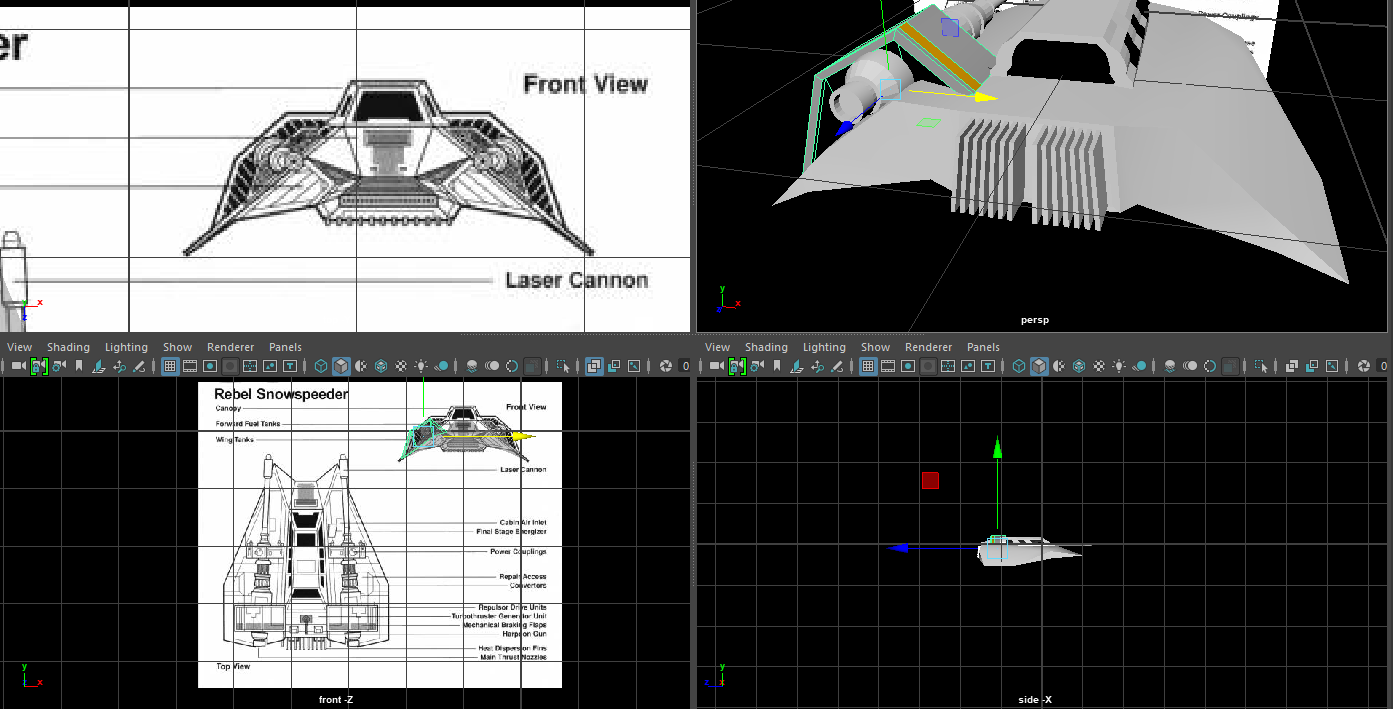Open Renderer menu in front panel
The image size is (1393, 709).
coord(230,347)
